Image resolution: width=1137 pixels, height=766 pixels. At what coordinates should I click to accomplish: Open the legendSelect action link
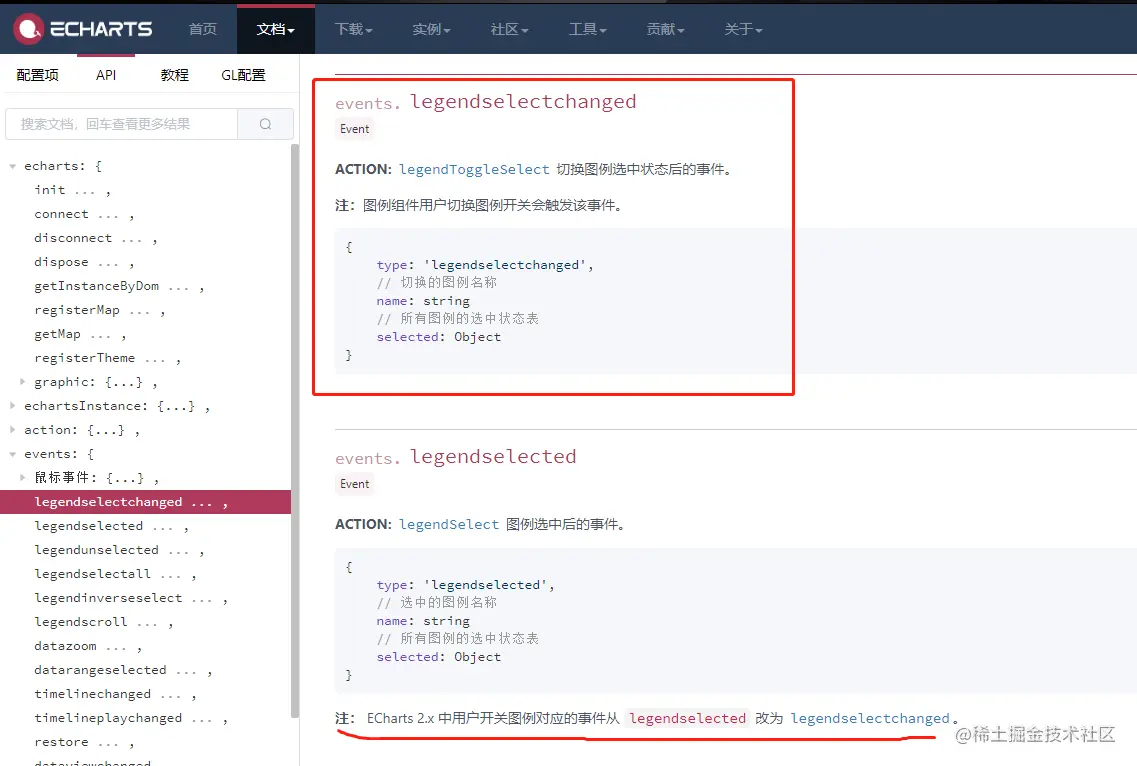pos(449,524)
